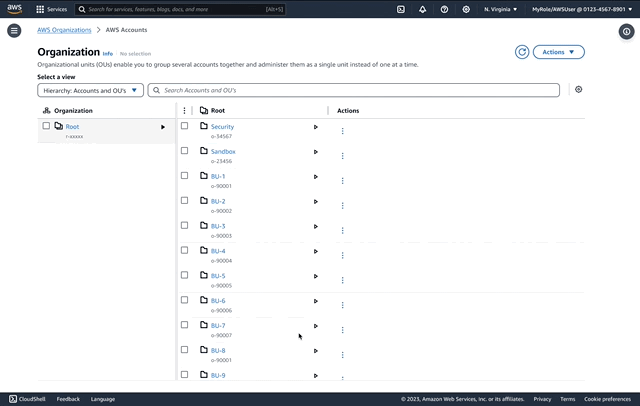640x406 pixels.
Task: Open Terms in the footer
Action: [567, 399]
